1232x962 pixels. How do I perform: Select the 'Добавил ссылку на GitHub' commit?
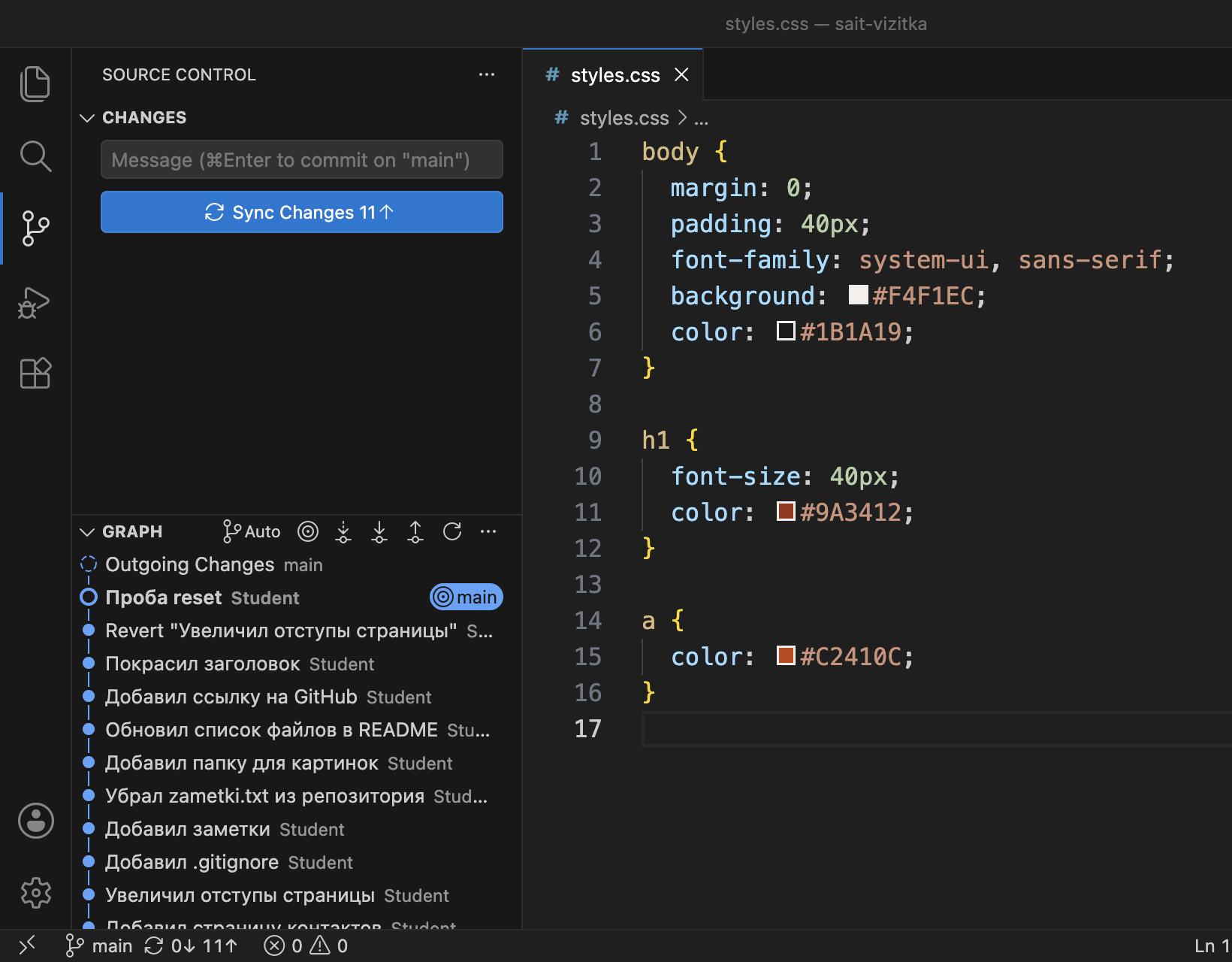[297, 697]
